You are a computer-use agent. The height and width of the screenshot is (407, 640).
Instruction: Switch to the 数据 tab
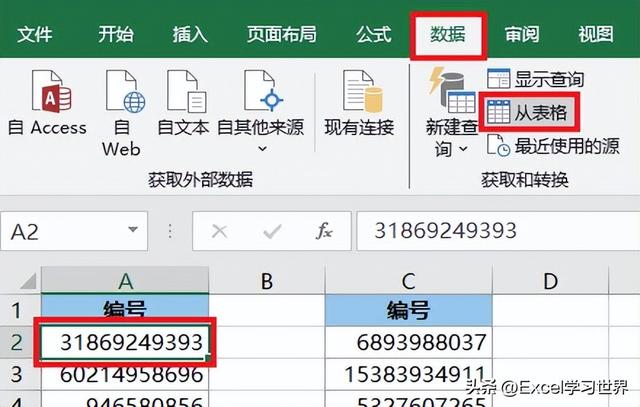pyautogui.click(x=448, y=34)
